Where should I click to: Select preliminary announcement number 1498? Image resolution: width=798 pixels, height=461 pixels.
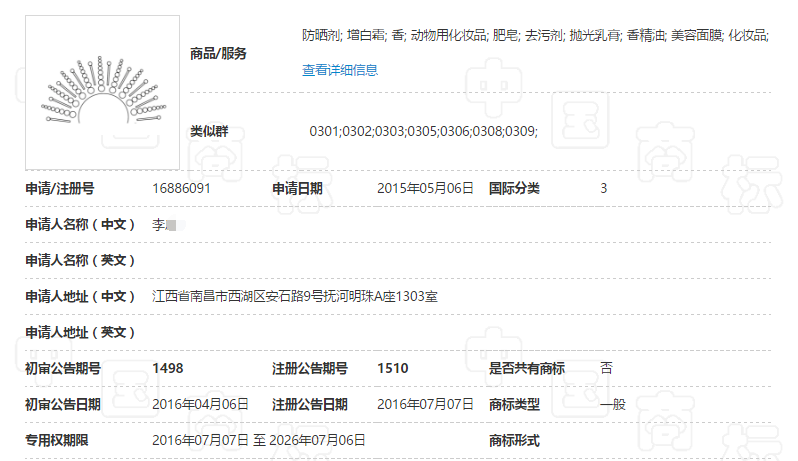pos(167,368)
